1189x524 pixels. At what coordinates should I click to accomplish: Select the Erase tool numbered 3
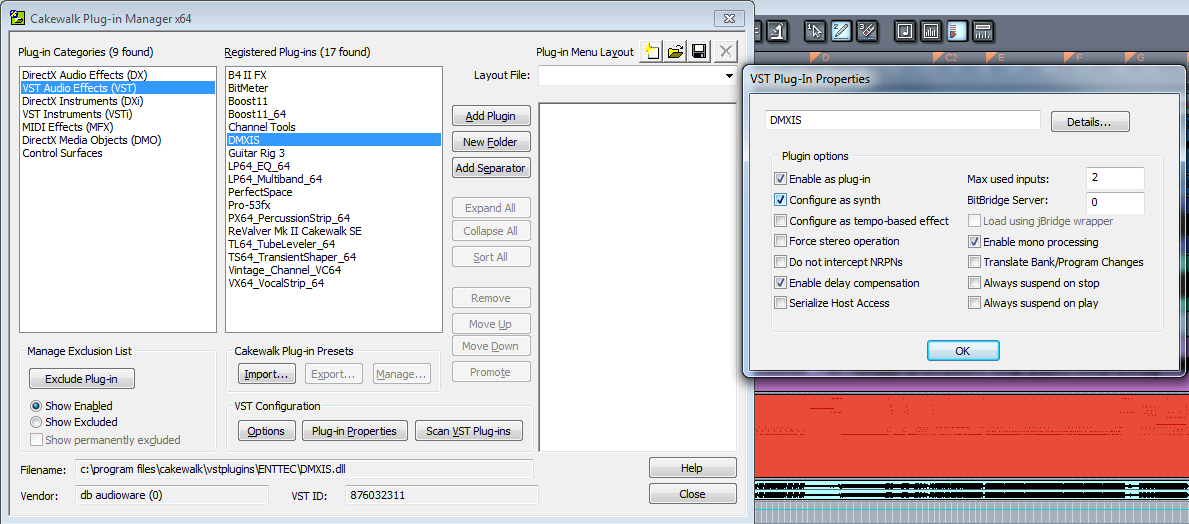(867, 31)
